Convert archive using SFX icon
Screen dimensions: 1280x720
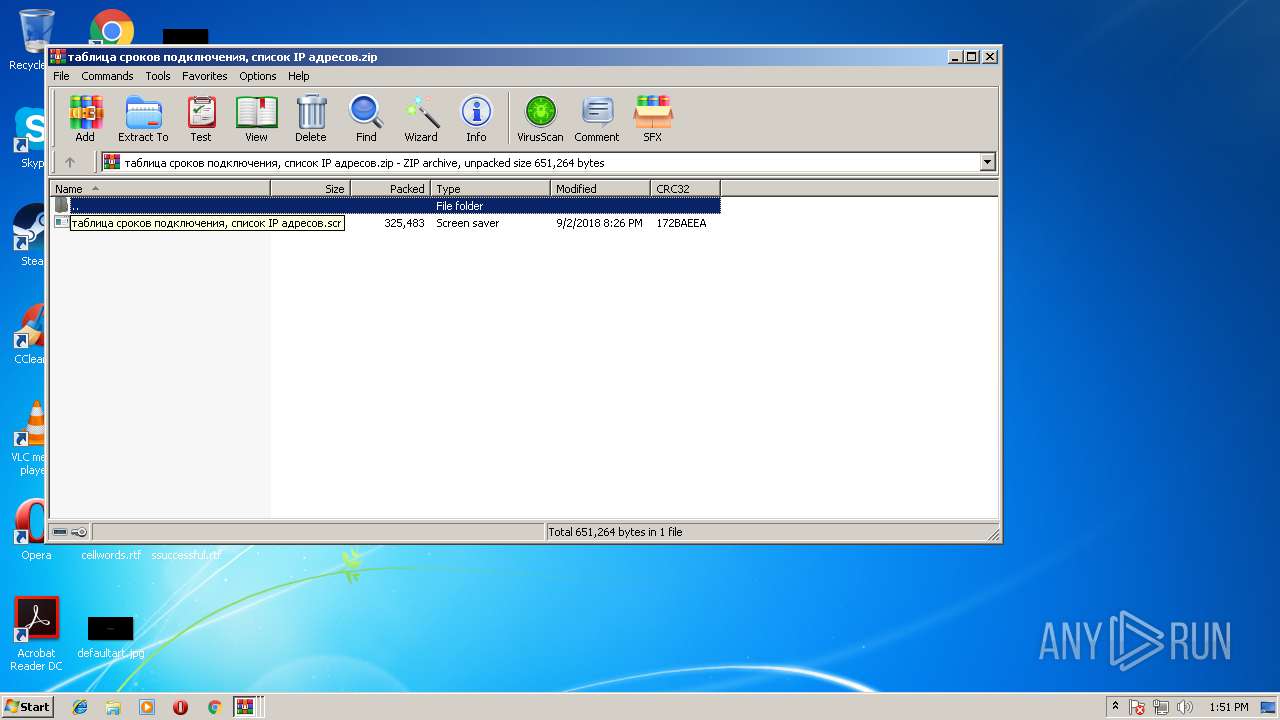pyautogui.click(x=652, y=119)
